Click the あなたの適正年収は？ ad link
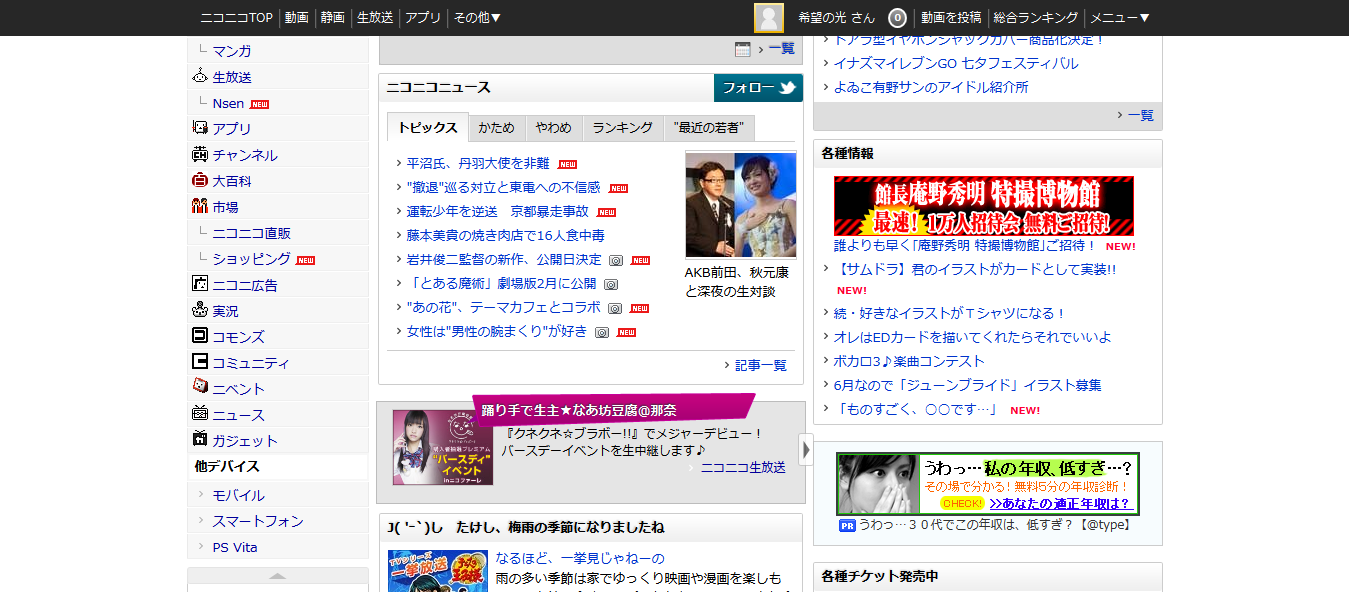The height and width of the screenshot is (592, 1349). tap(1060, 504)
